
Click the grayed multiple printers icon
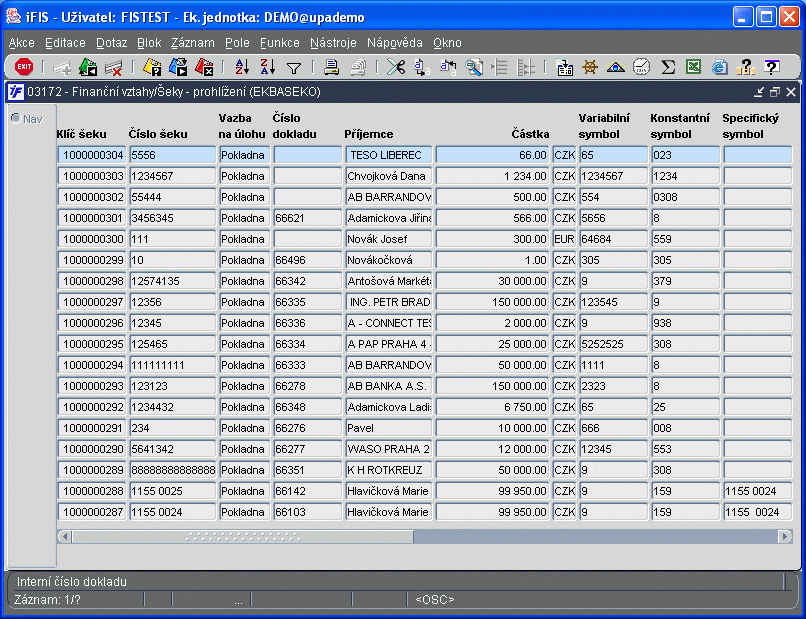pos(358,67)
